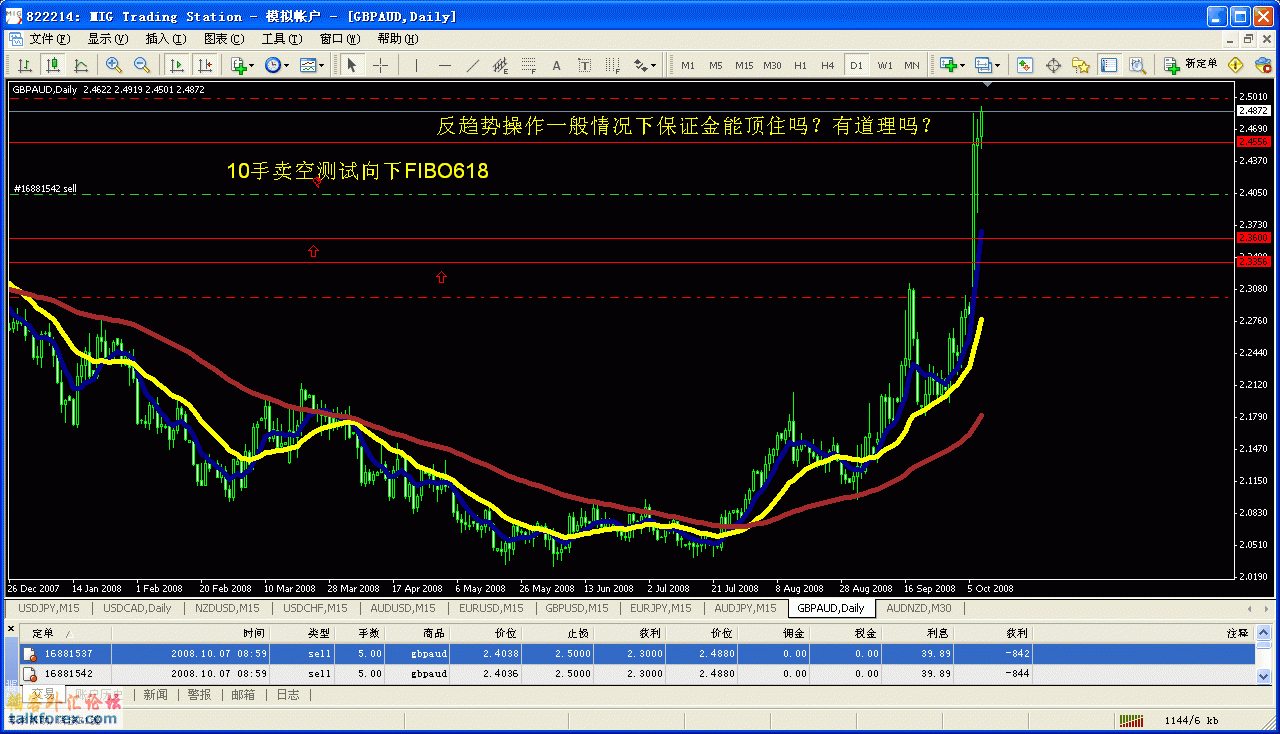Open the 文件 menu

coord(49,39)
